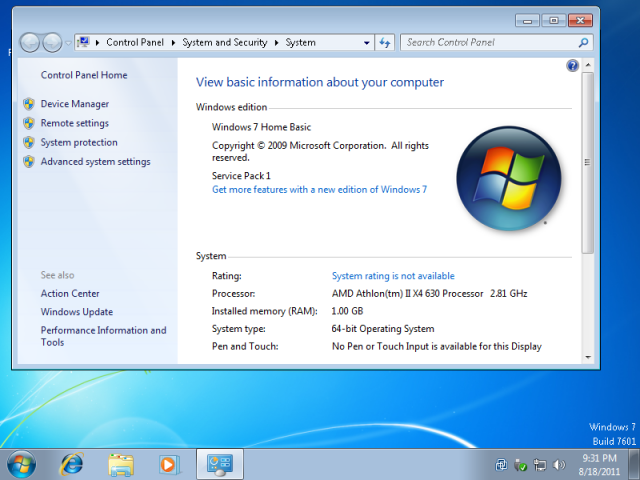Click the shield icon beside Device Manager
The width and height of the screenshot is (640, 480).
pyautogui.click(x=29, y=104)
